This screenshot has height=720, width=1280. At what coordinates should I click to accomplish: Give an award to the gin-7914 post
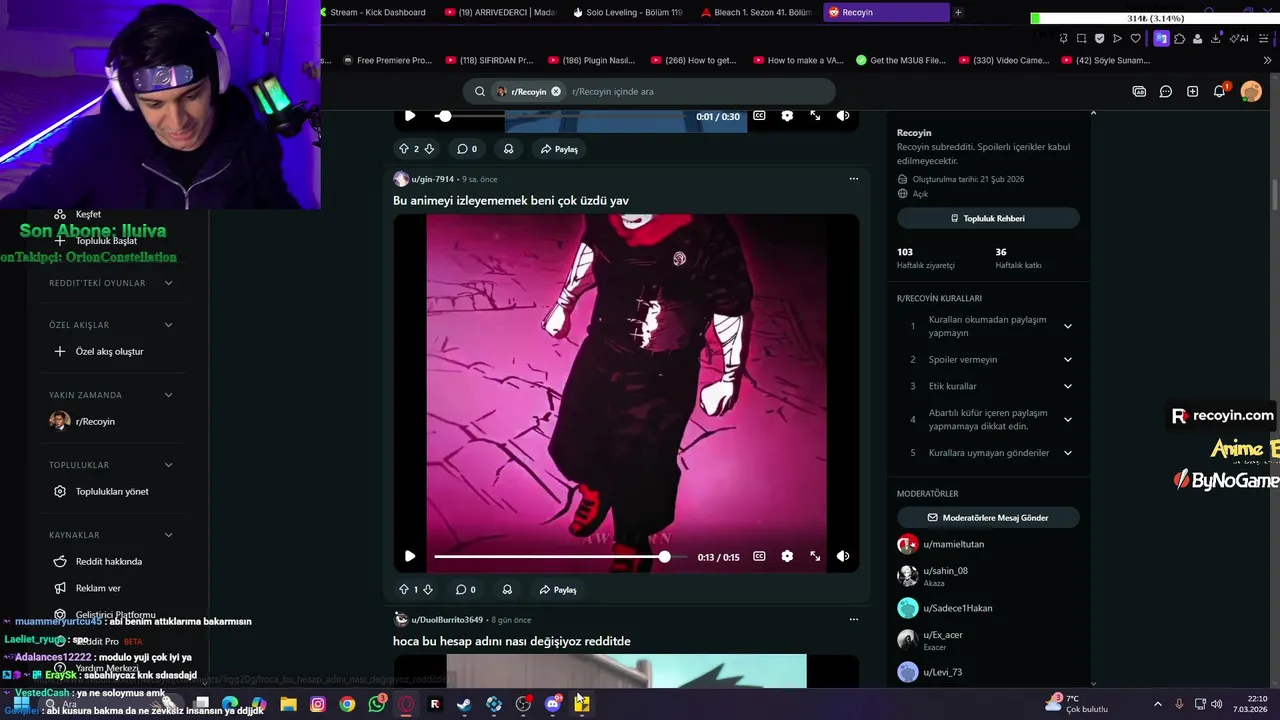coord(507,590)
